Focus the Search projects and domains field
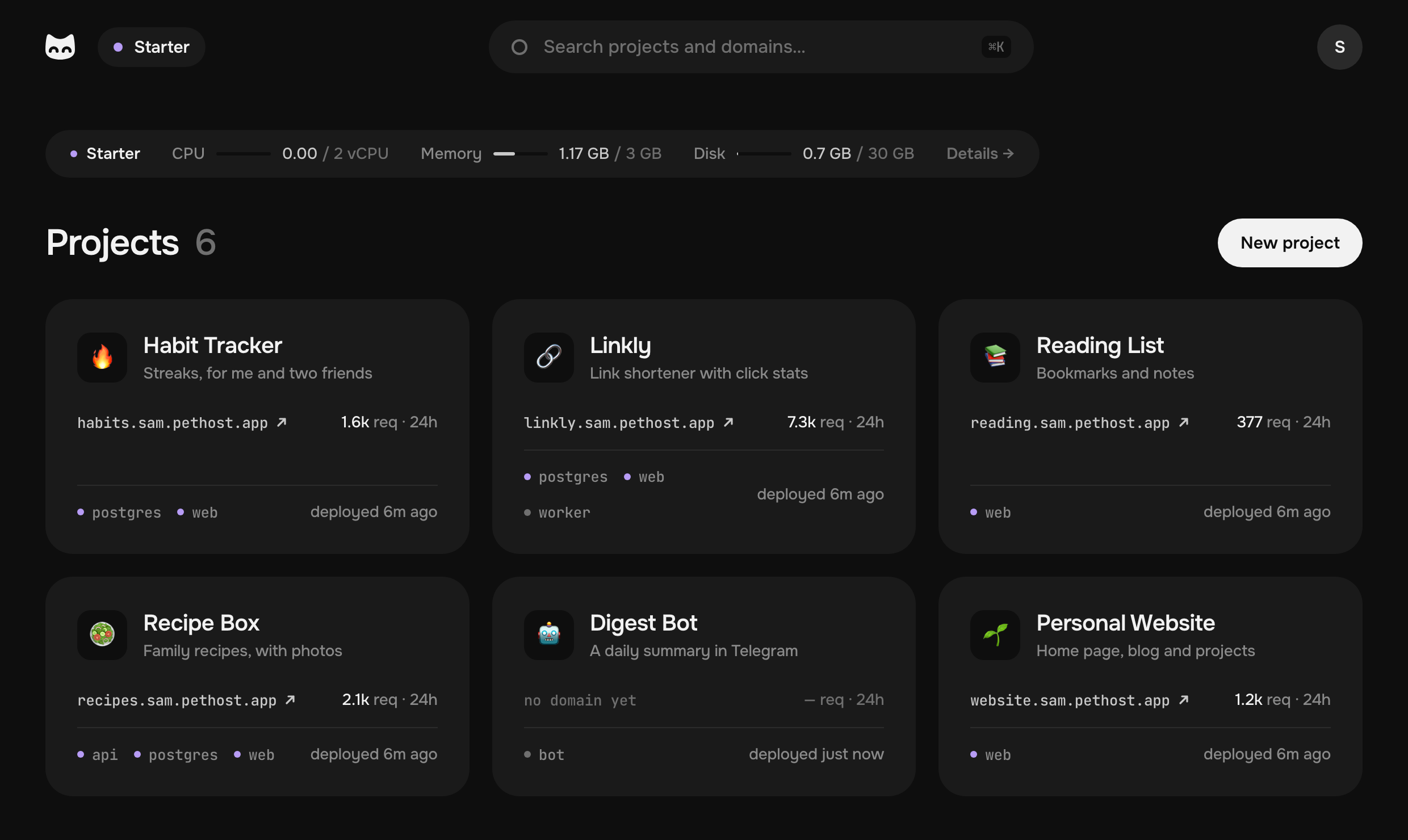 761,47
